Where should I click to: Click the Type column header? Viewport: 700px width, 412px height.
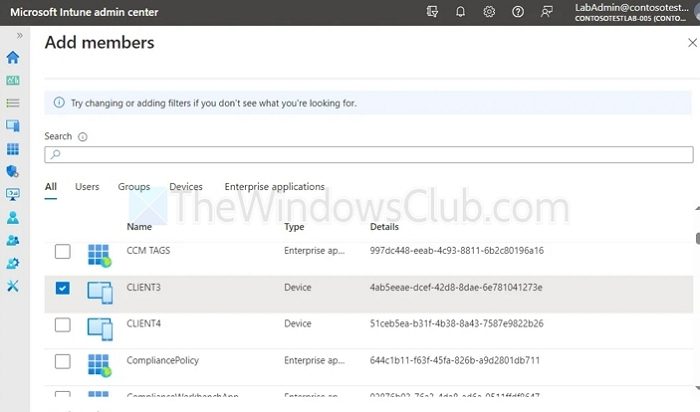[x=294, y=227]
